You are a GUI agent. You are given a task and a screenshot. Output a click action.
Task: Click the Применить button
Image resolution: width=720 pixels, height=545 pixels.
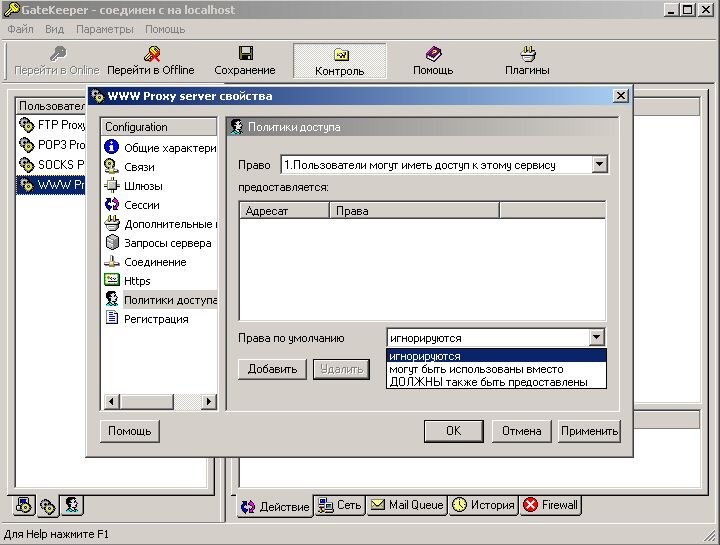click(x=589, y=431)
